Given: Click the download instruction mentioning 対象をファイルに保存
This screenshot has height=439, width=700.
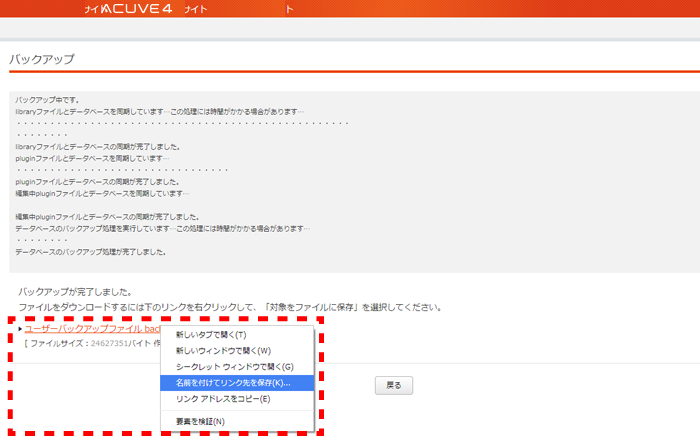Looking at the screenshot, I should 230,307.
